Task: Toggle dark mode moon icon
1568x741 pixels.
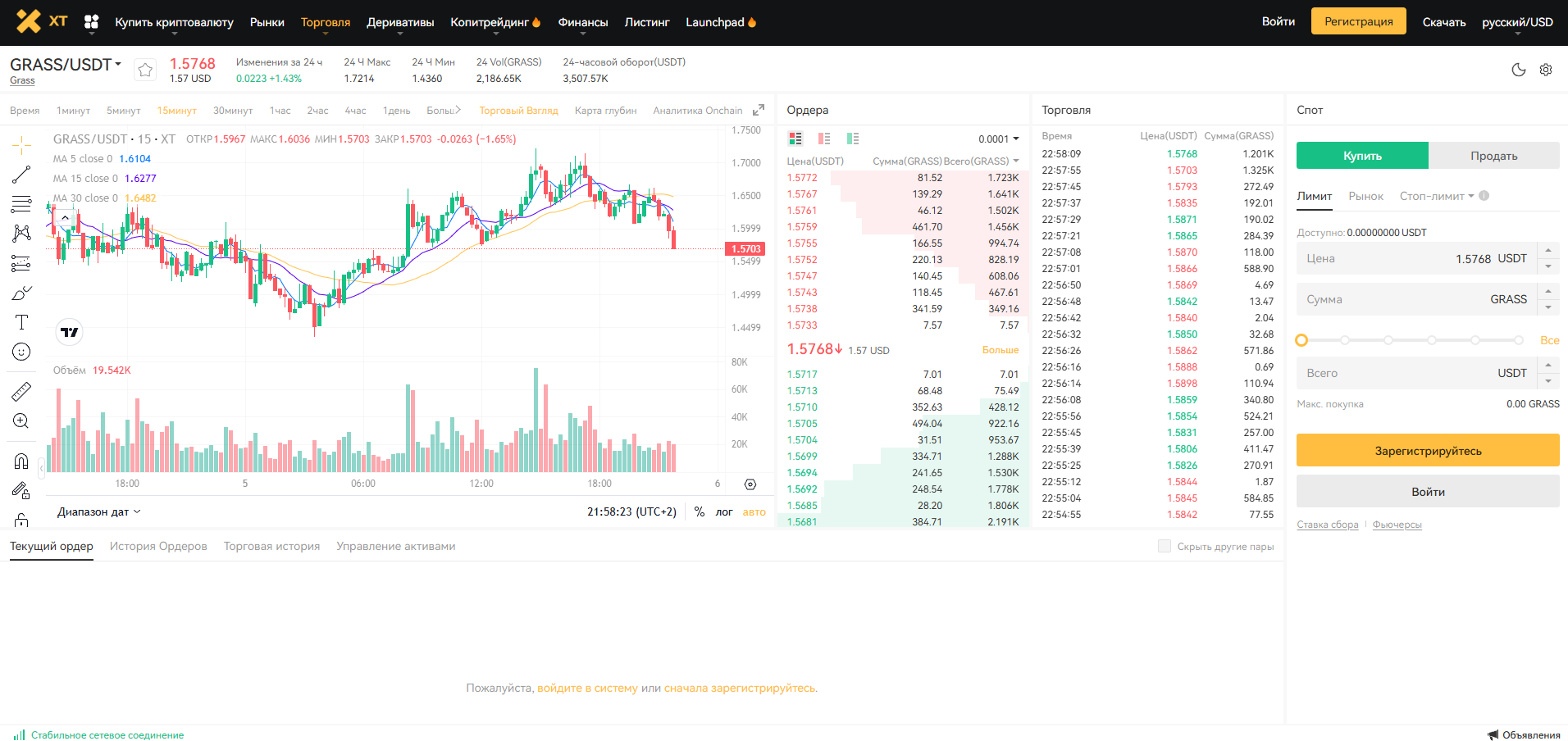Action: click(x=1519, y=70)
